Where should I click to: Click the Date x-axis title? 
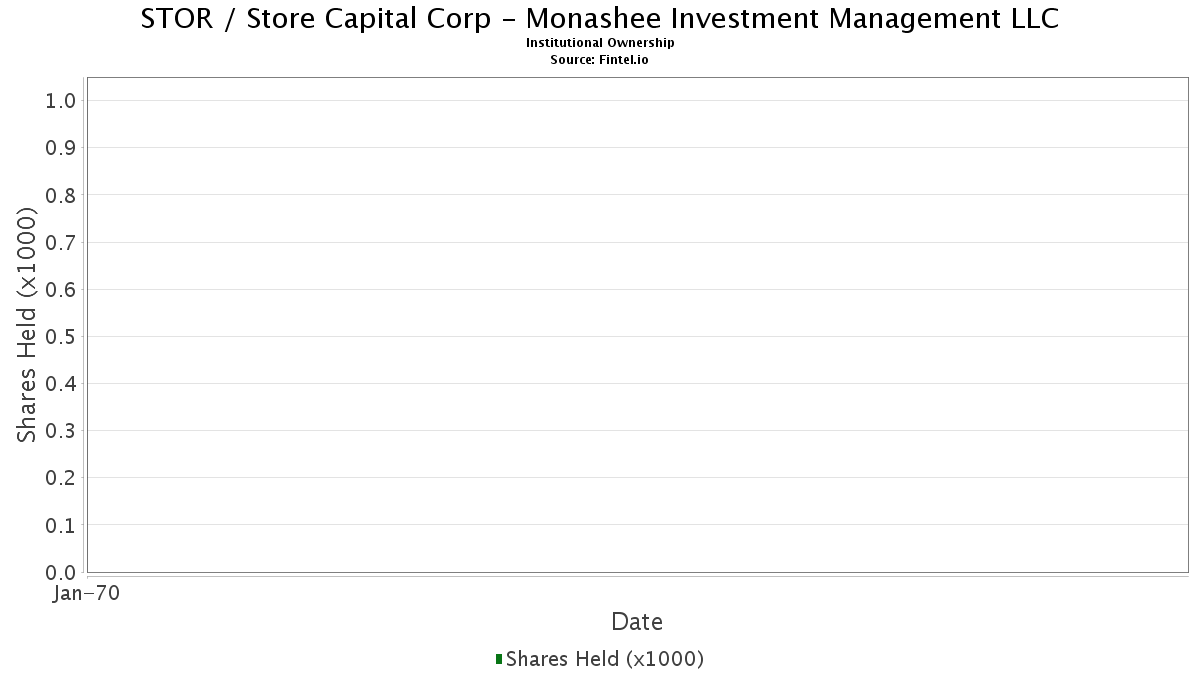637,622
